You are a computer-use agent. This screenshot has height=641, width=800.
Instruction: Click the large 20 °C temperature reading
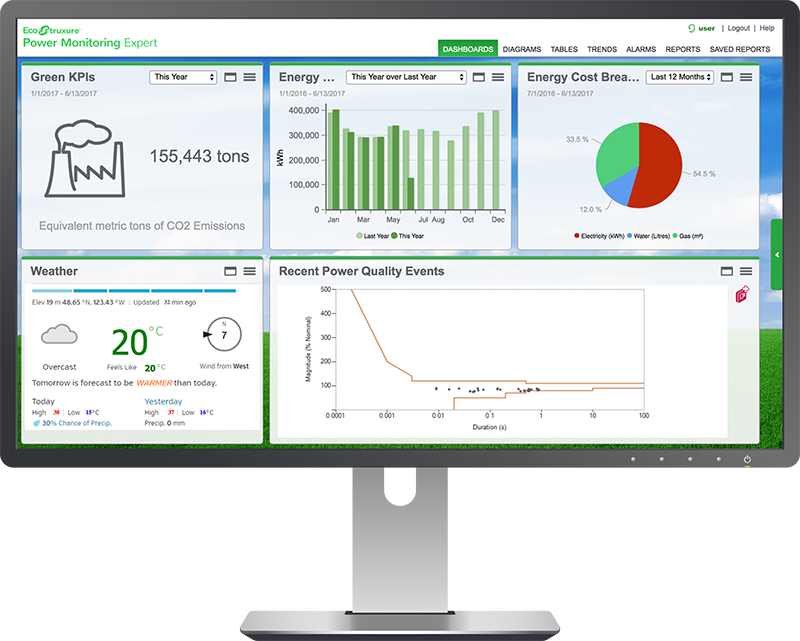[x=137, y=341]
